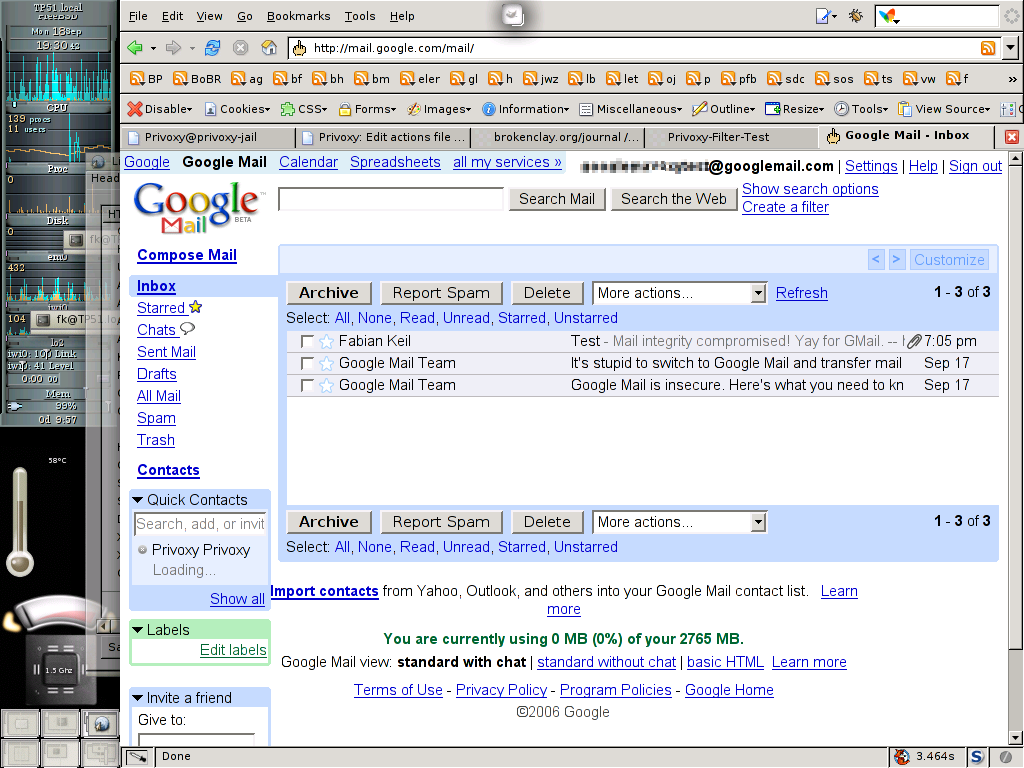Click the Compose Mail link

[187, 255]
